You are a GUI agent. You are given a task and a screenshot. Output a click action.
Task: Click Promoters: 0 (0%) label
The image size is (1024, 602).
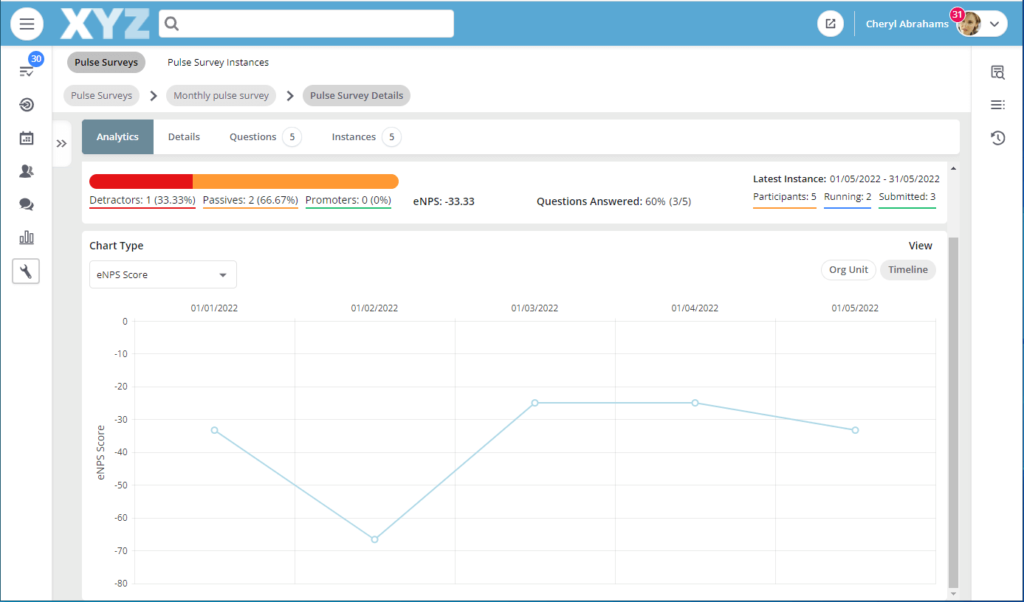348,200
